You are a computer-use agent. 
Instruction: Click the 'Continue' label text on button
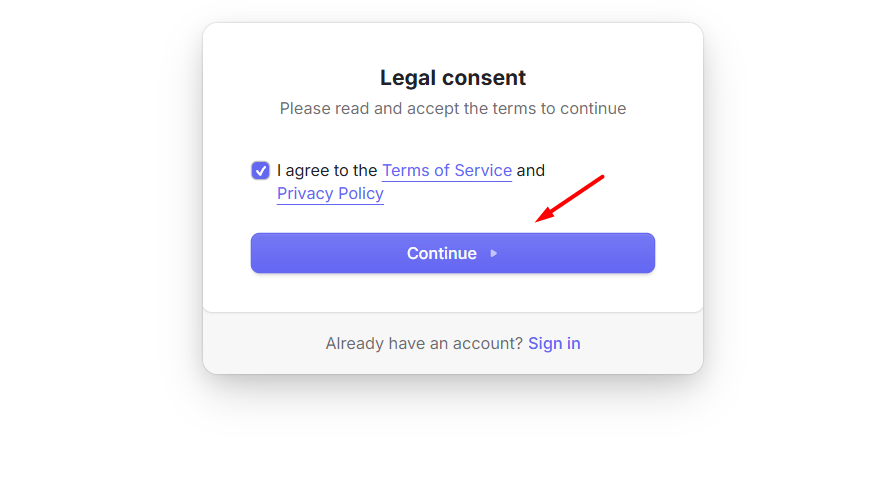coord(441,254)
